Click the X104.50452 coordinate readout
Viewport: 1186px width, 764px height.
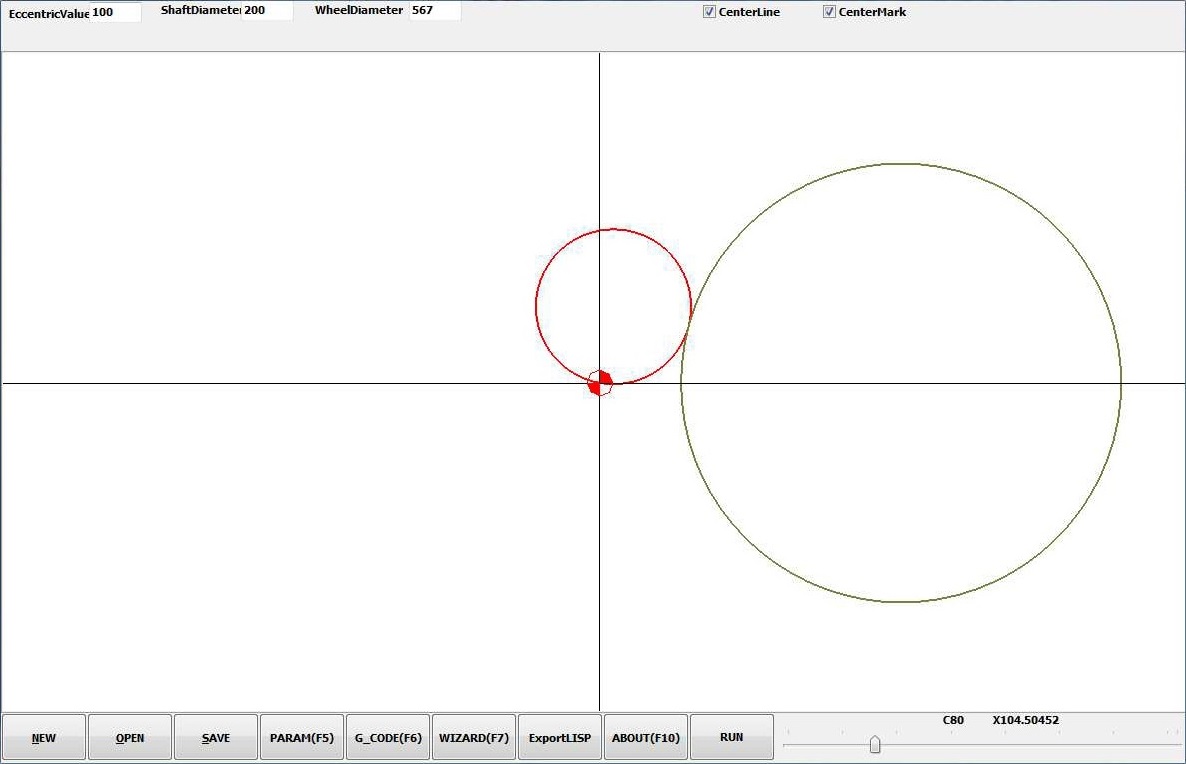1025,720
